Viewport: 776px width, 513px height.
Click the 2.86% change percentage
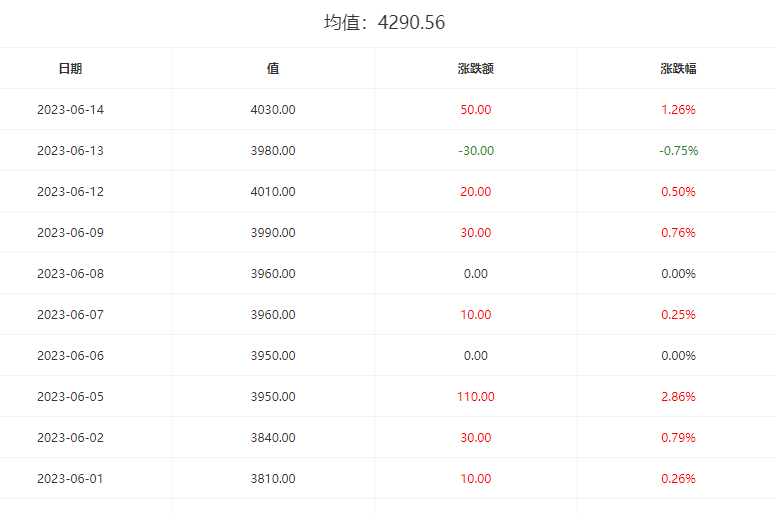tap(678, 397)
